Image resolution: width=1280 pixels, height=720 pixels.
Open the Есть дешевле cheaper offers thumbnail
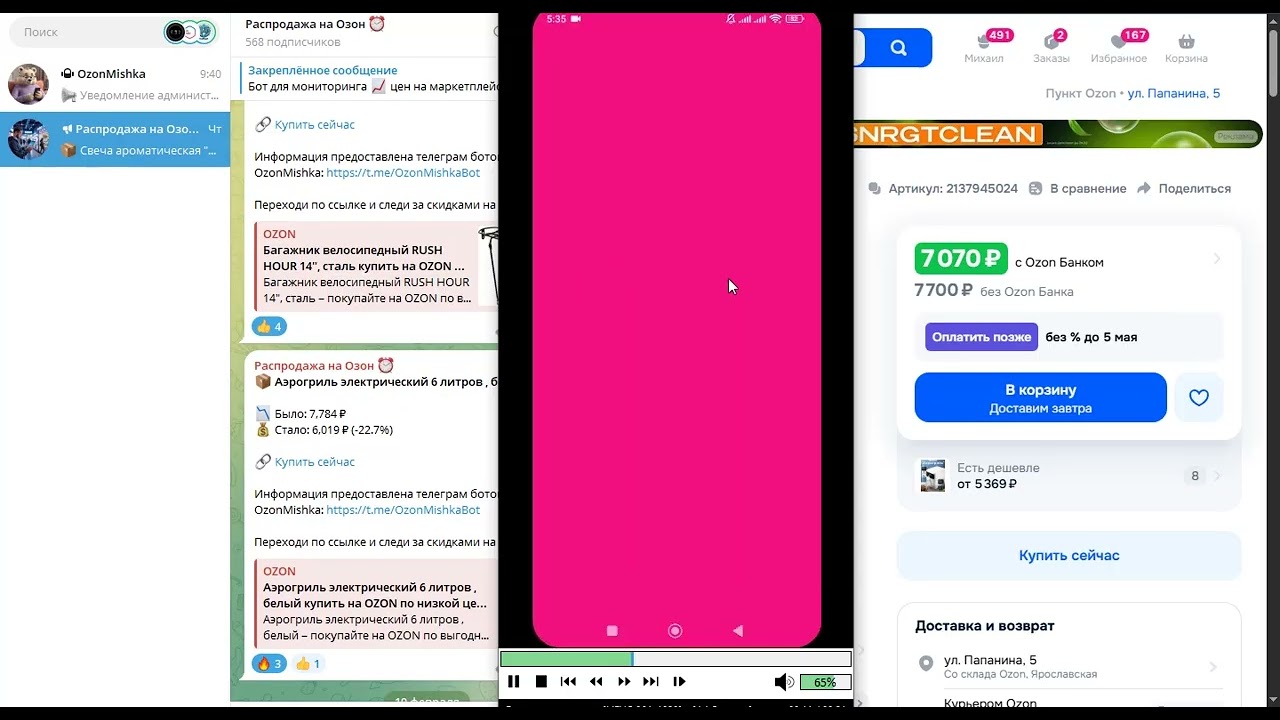tap(933, 476)
